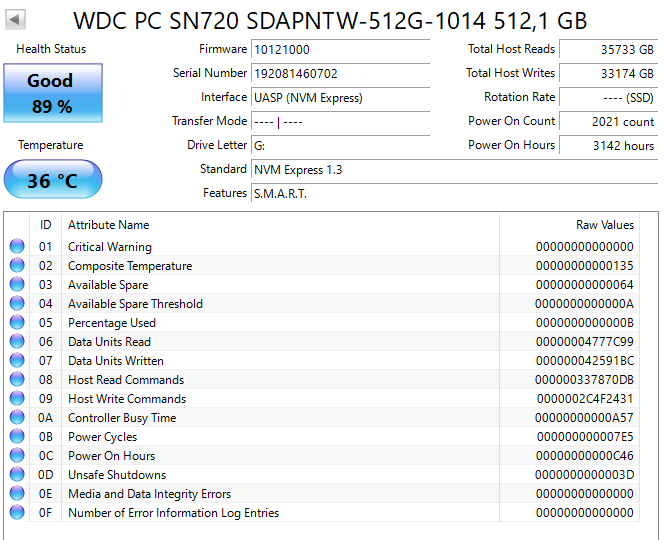
Task: Click the Raw Values column header
Action: [604, 225]
